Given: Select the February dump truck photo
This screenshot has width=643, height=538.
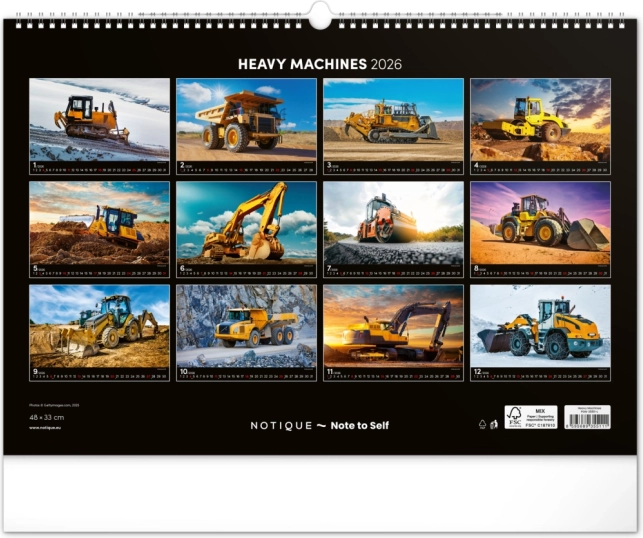Looking at the screenshot, I should (x=246, y=118).
